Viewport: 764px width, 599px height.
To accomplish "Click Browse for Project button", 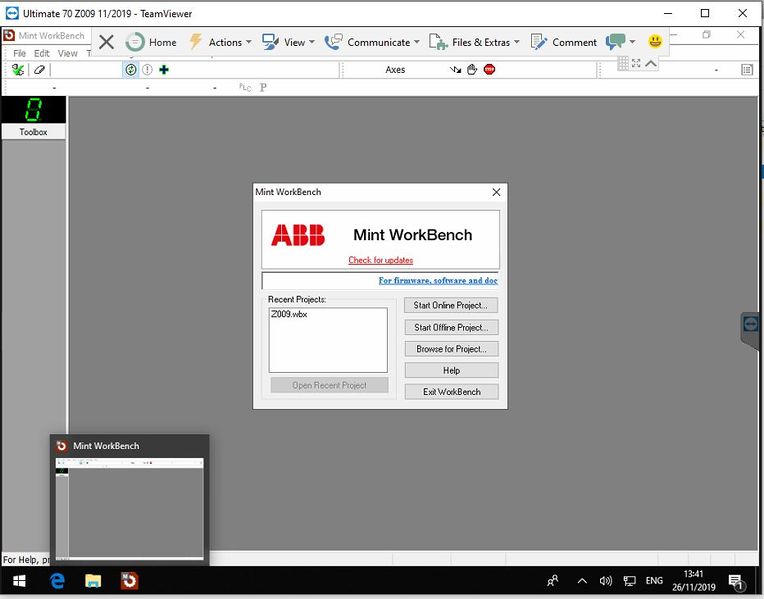I will [451, 349].
